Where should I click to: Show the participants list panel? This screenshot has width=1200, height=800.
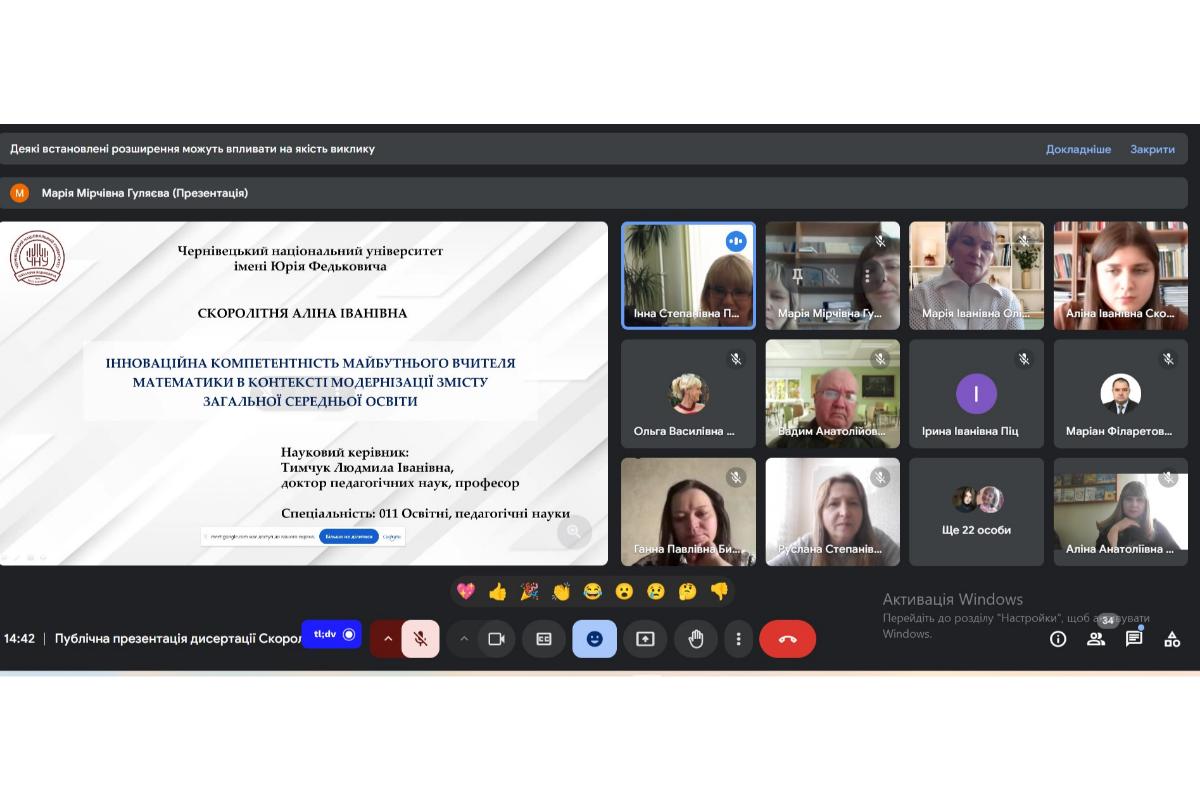click(1096, 639)
